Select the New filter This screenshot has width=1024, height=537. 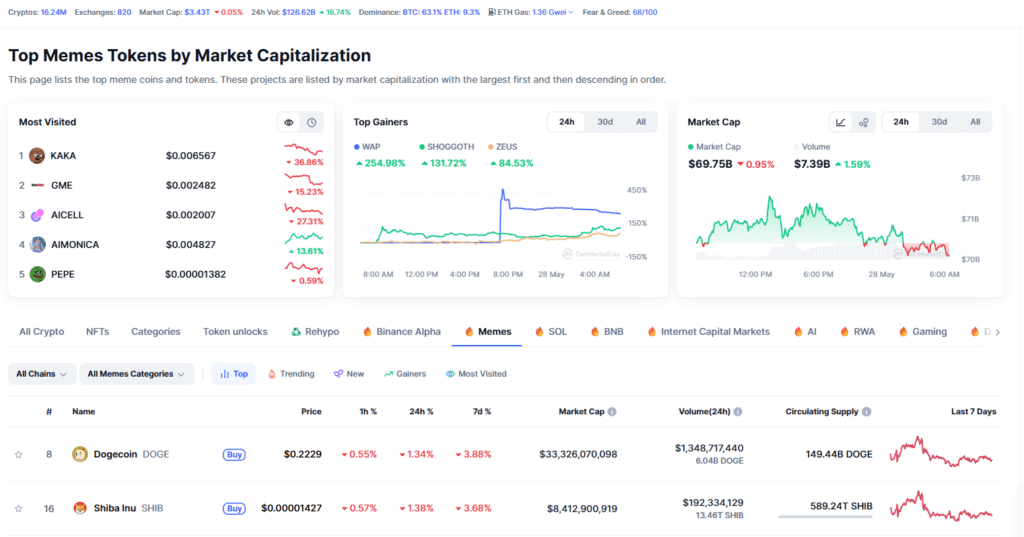(x=349, y=374)
